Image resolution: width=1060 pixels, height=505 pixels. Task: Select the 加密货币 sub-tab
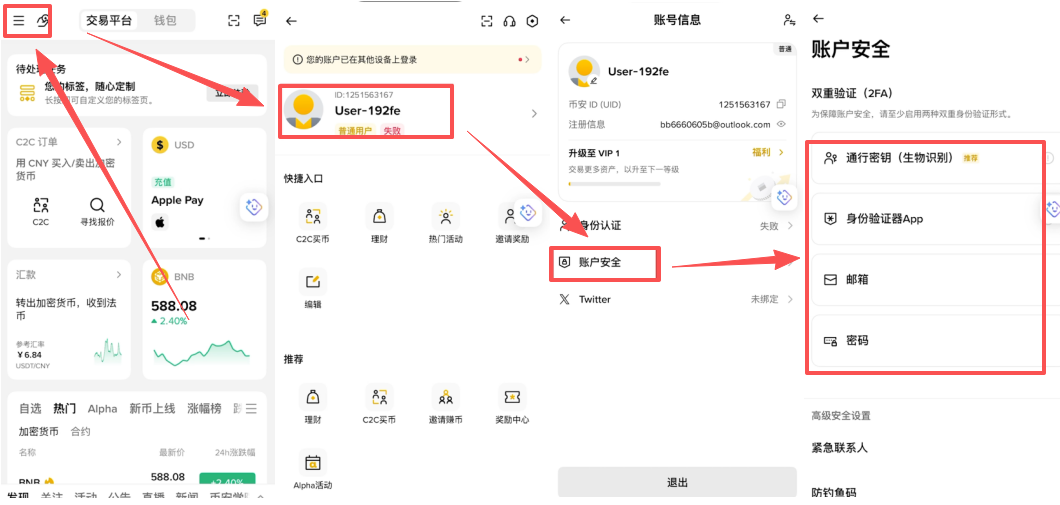(x=39, y=431)
